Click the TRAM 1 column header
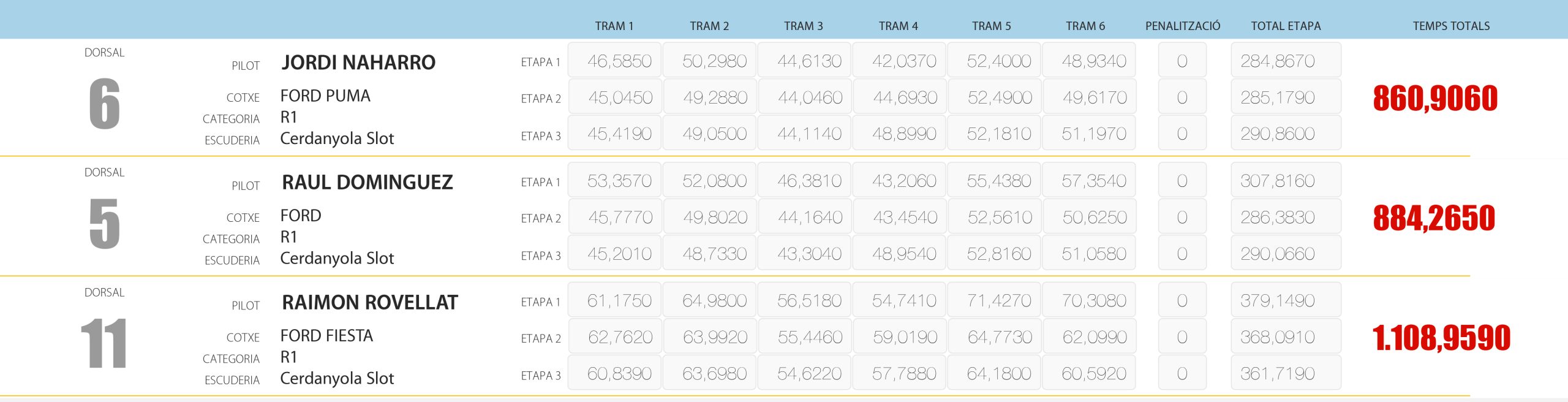 614,26
